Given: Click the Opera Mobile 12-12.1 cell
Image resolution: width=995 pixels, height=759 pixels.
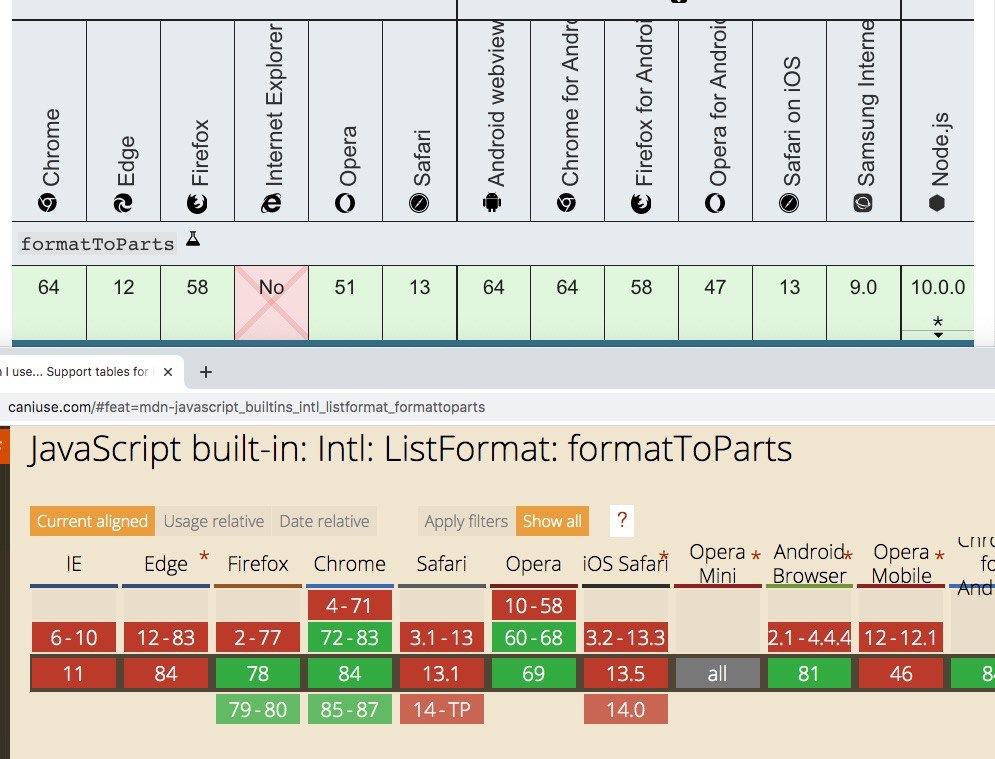Looking at the screenshot, I should [902, 637].
